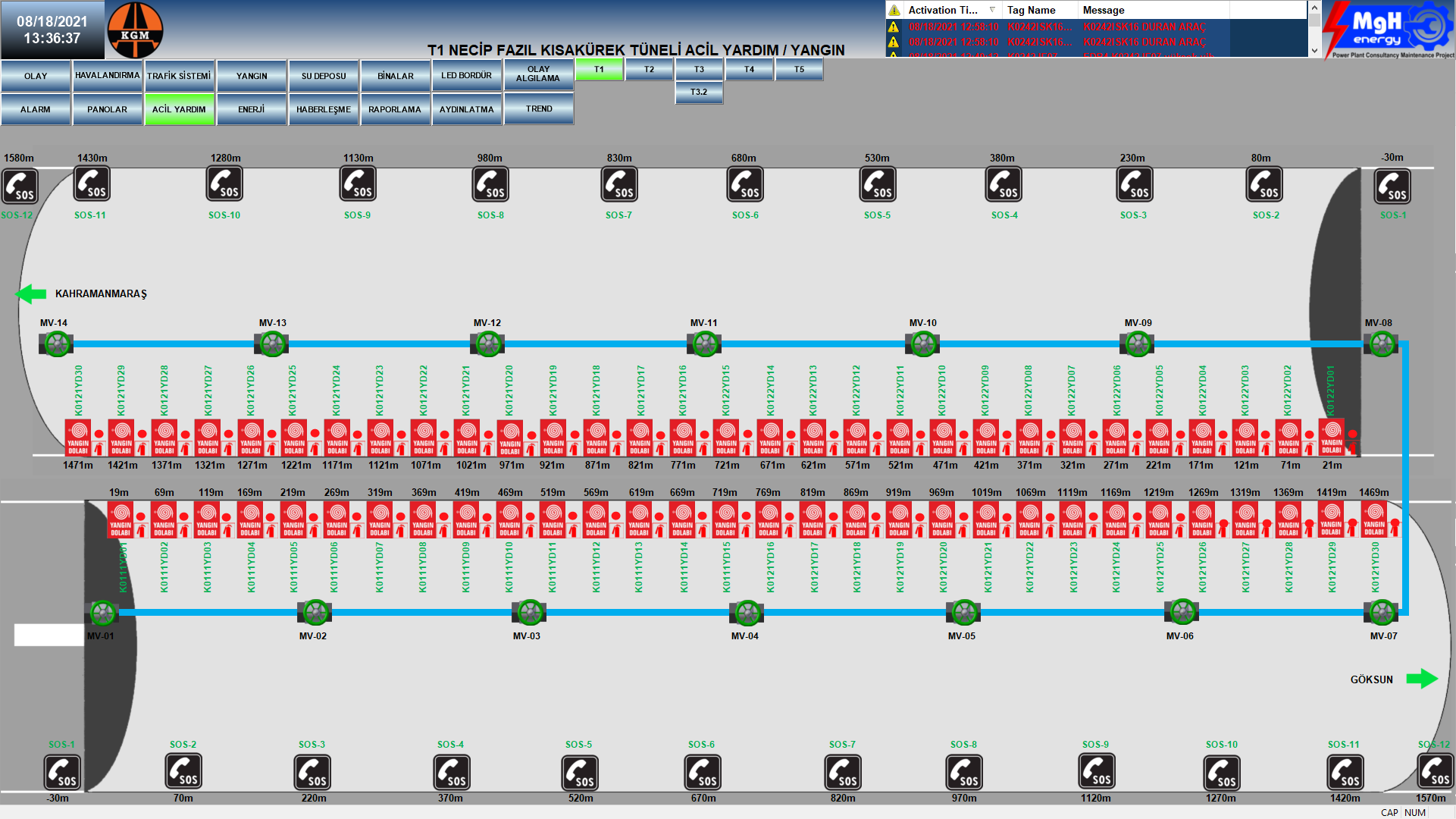The image size is (1456, 819).
Task: Click the SOS-6 phone icon at 680m
Action: coord(744,184)
